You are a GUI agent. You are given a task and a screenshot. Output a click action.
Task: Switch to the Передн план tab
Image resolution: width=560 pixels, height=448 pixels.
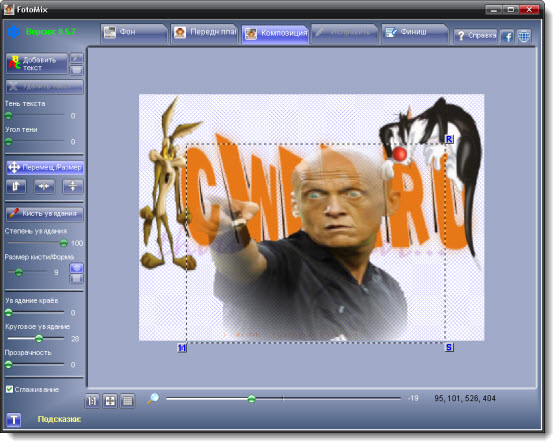204,33
